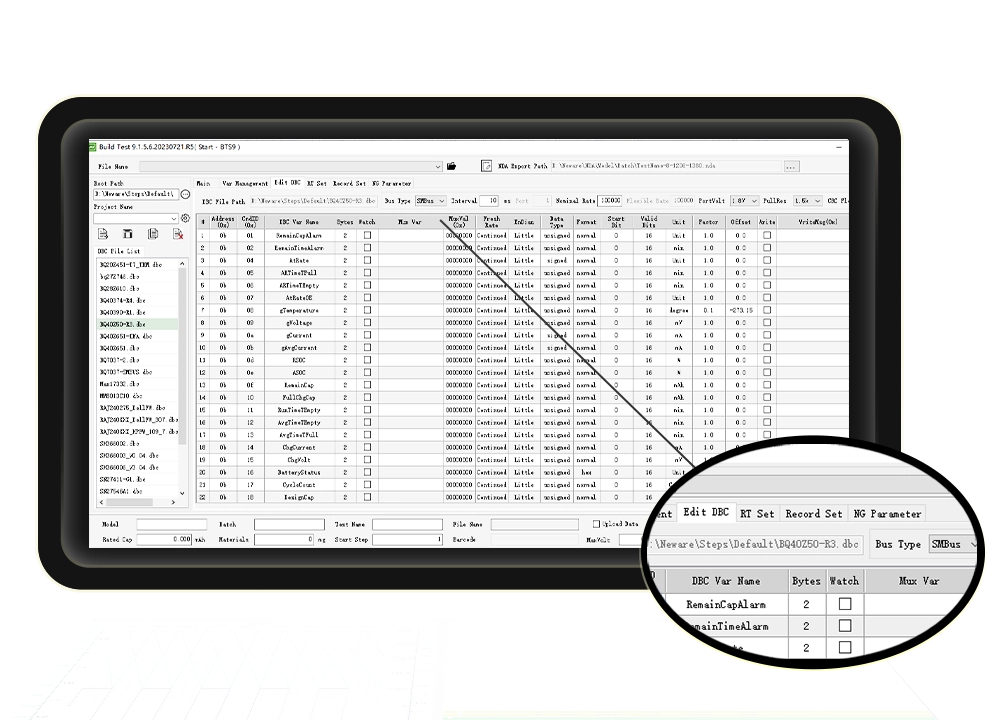Viewport: 1000px width, 720px height.
Task: Tick Watch checkbox for AtRate row
Action: pos(367,260)
